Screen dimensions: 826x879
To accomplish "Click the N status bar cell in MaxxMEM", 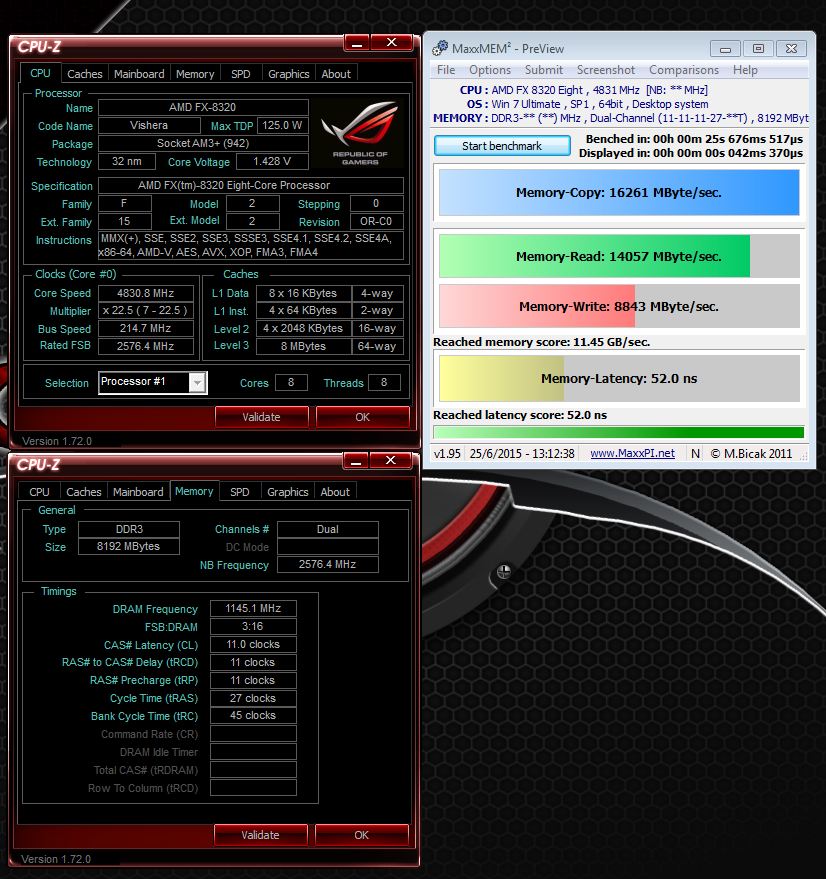I will click(x=695, y=453).
